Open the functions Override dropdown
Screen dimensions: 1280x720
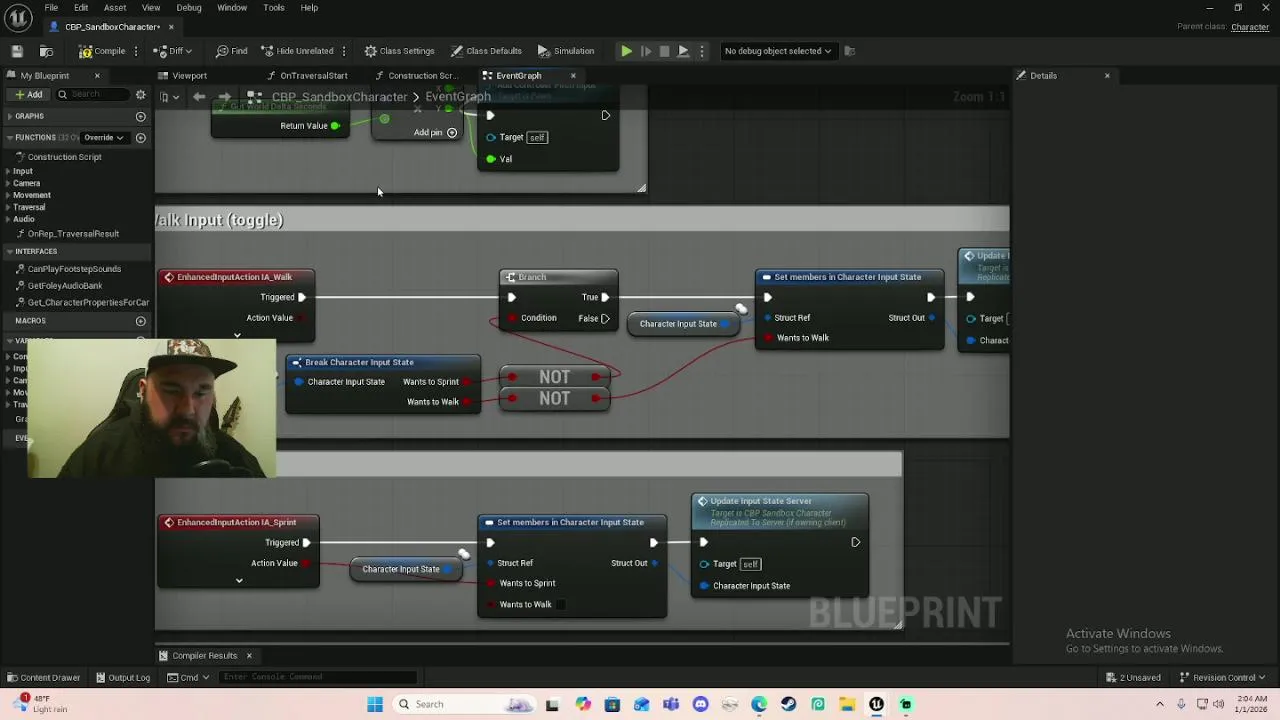[103, 137]
